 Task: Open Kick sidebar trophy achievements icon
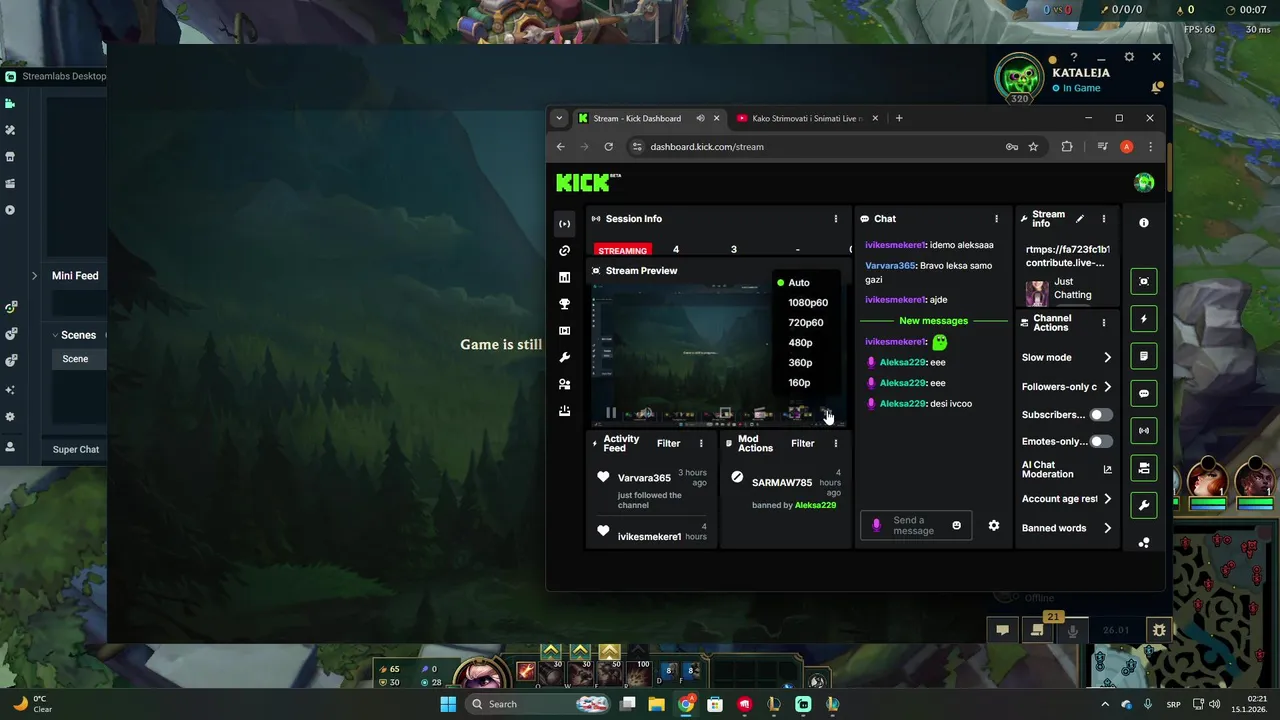564,304
